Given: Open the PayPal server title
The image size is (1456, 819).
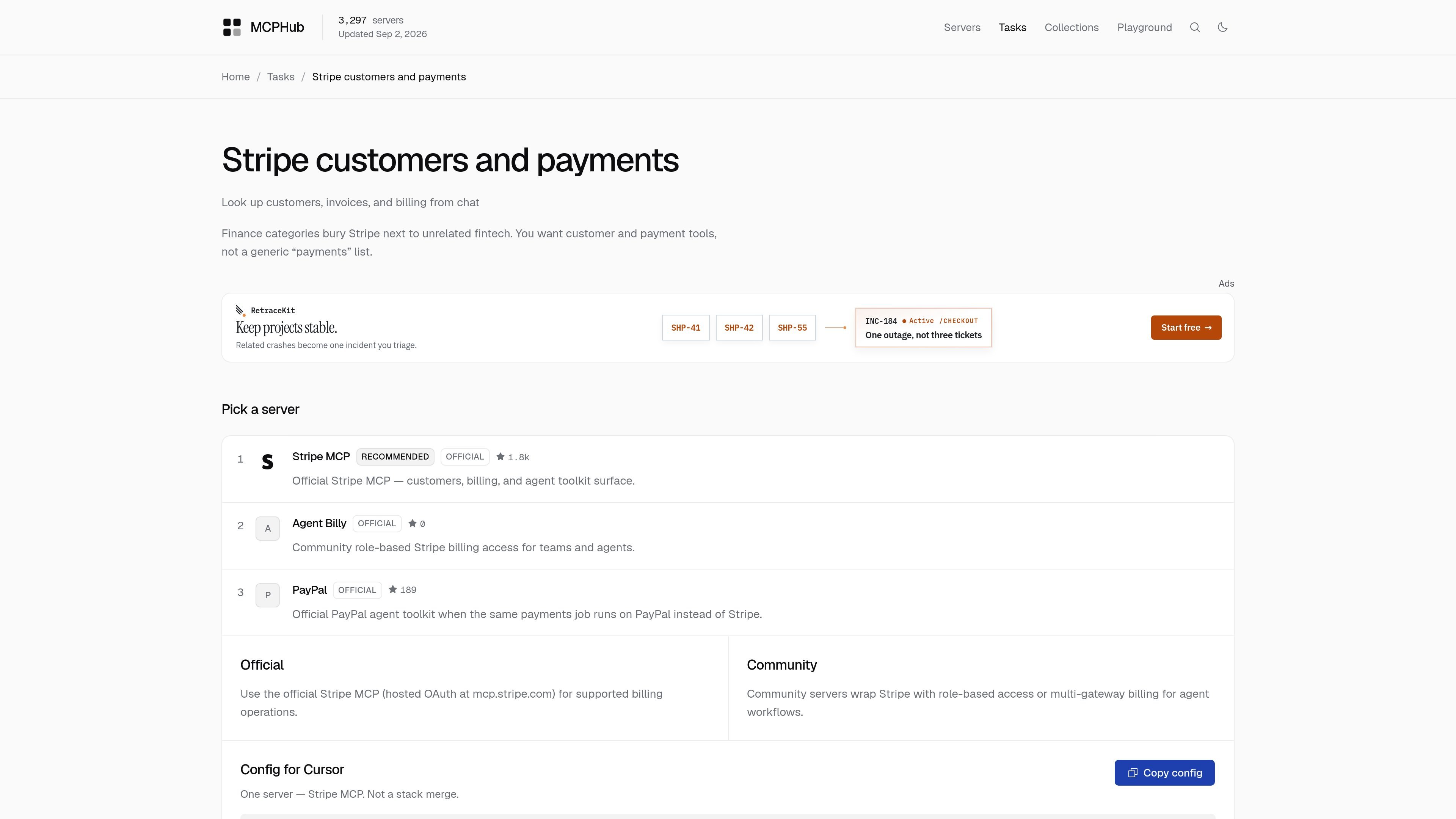Looking at the screenshot, I should coord(309,590).
